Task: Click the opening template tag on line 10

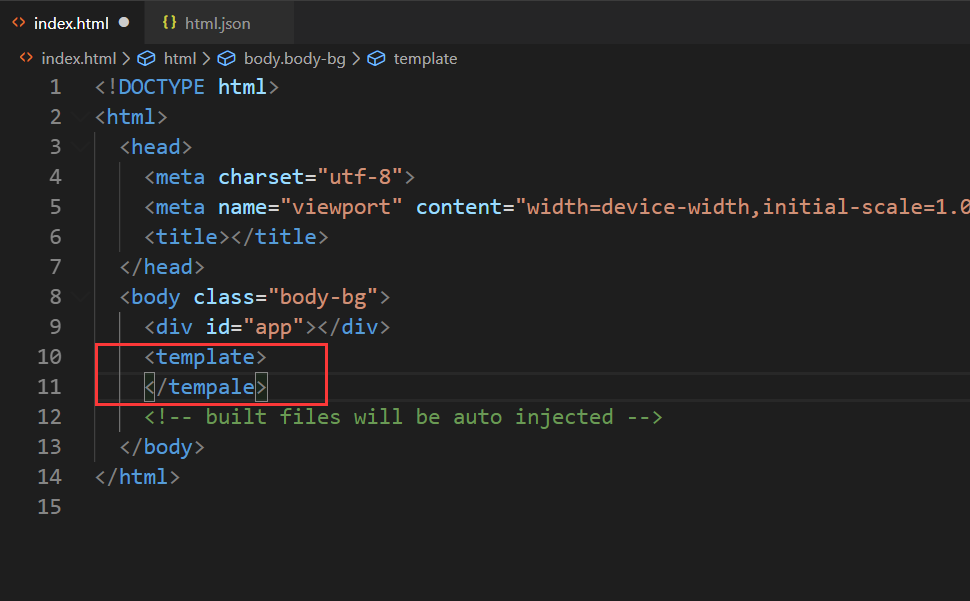Action: 205,357
